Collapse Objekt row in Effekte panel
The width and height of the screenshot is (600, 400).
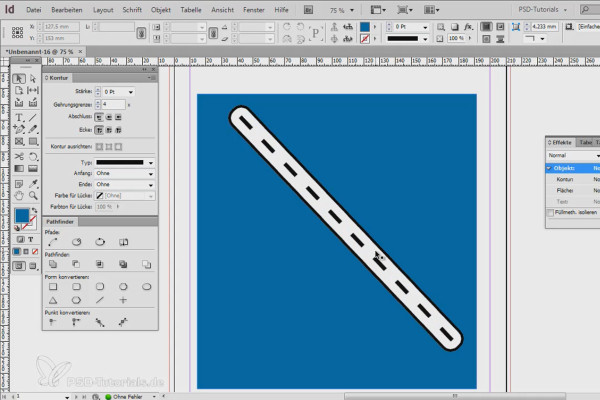pyautogui.click(x=549, y=168)
